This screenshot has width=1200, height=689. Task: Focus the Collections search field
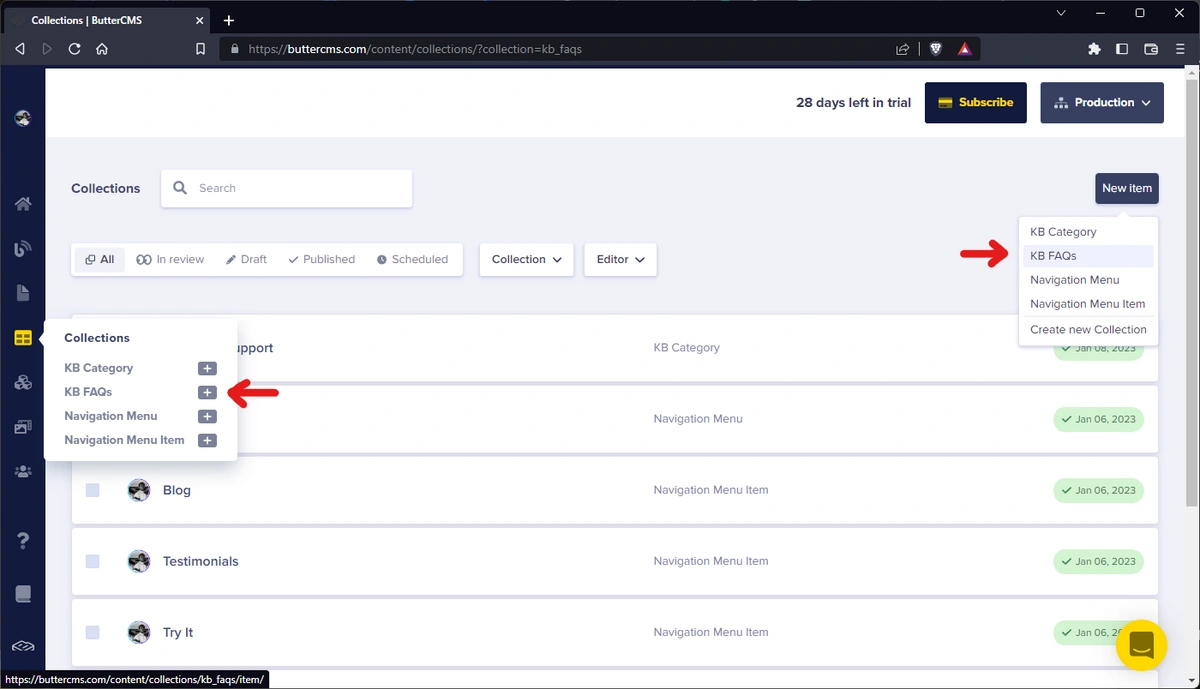tap(287, 188)
